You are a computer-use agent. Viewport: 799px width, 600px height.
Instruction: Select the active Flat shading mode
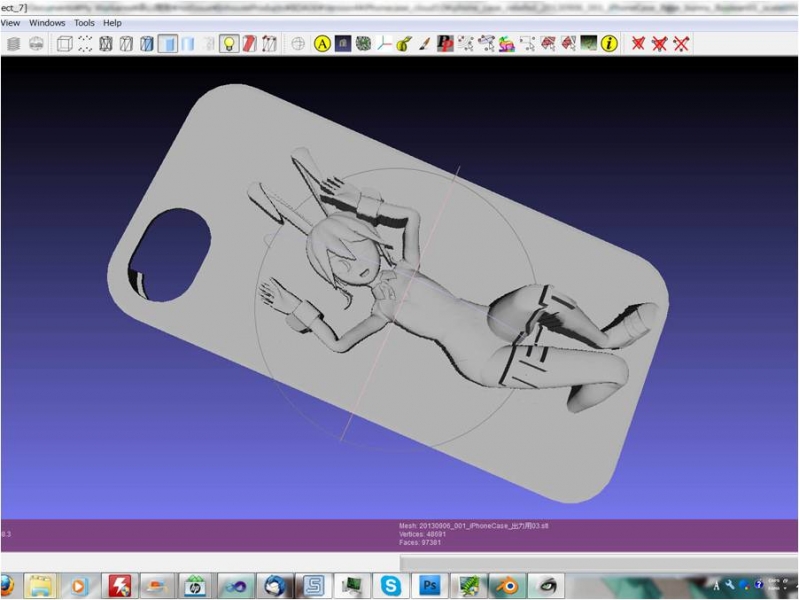coord(168,44)
